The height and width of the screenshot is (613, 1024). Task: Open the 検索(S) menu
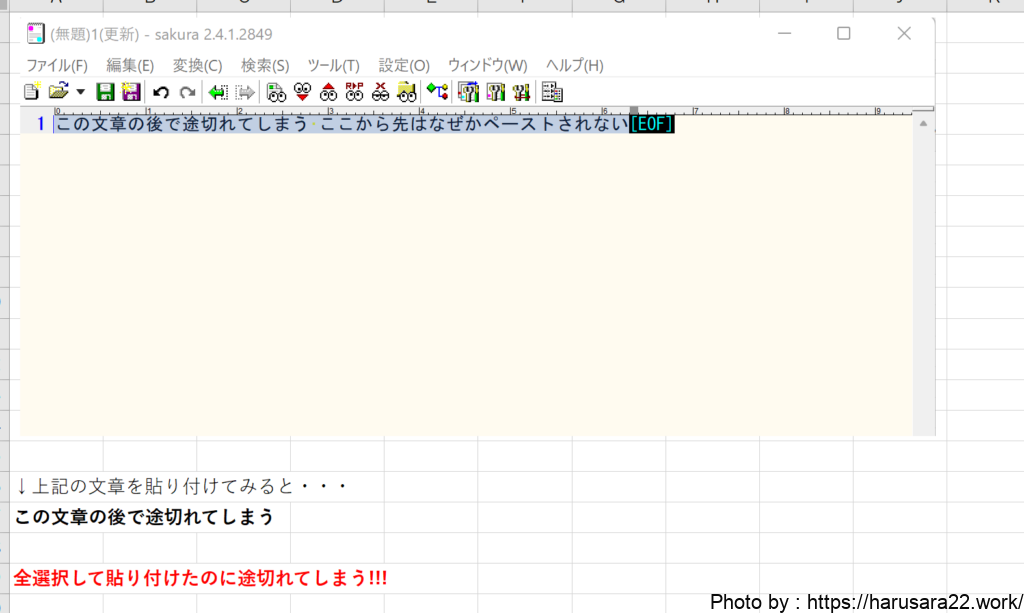[265, 65]
